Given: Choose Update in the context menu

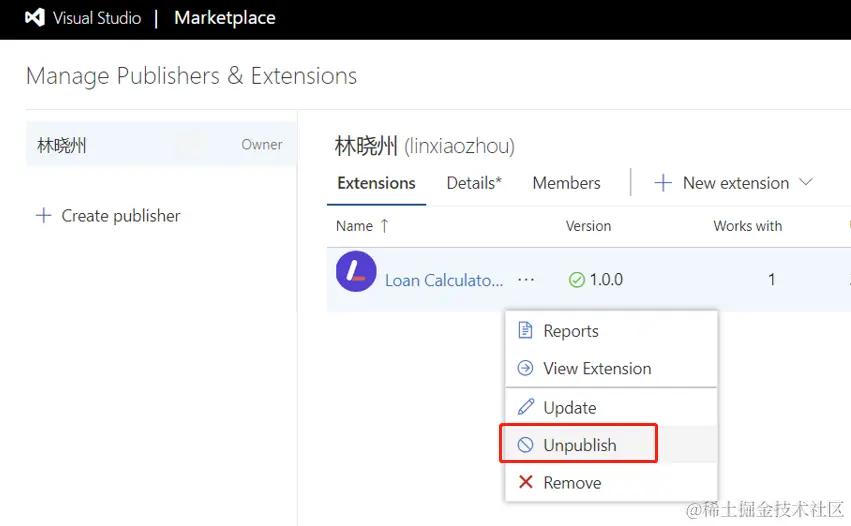Looking at the screenshot, I should [611, 407].
